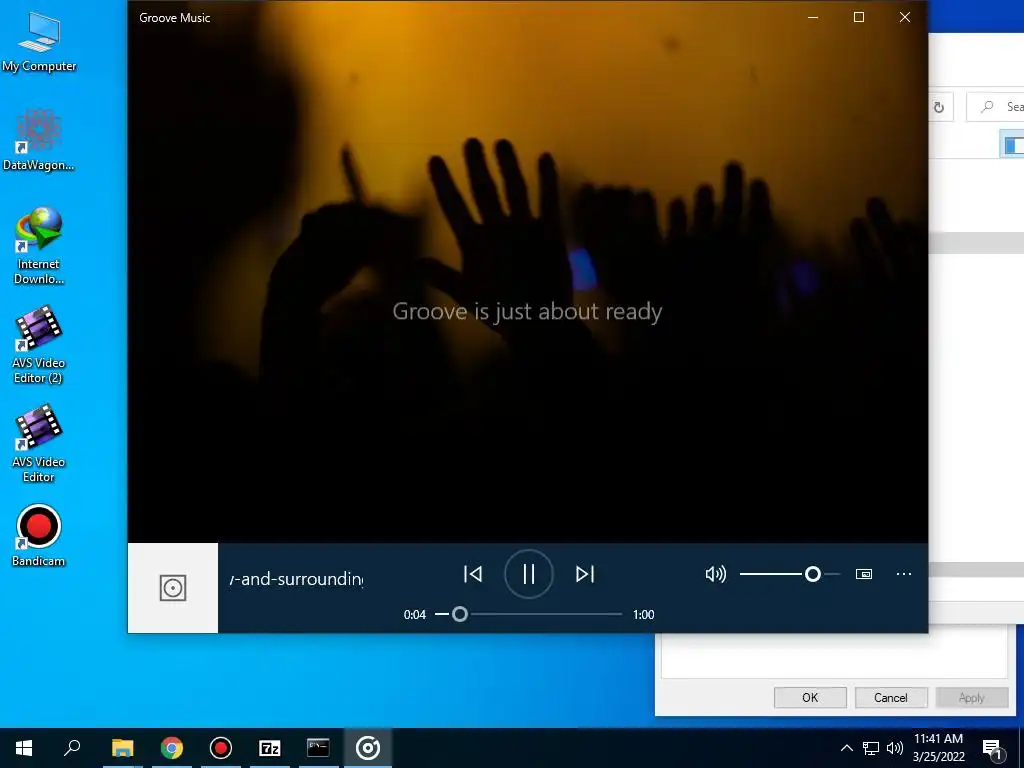Click total duration 1:00

(643, 615)
